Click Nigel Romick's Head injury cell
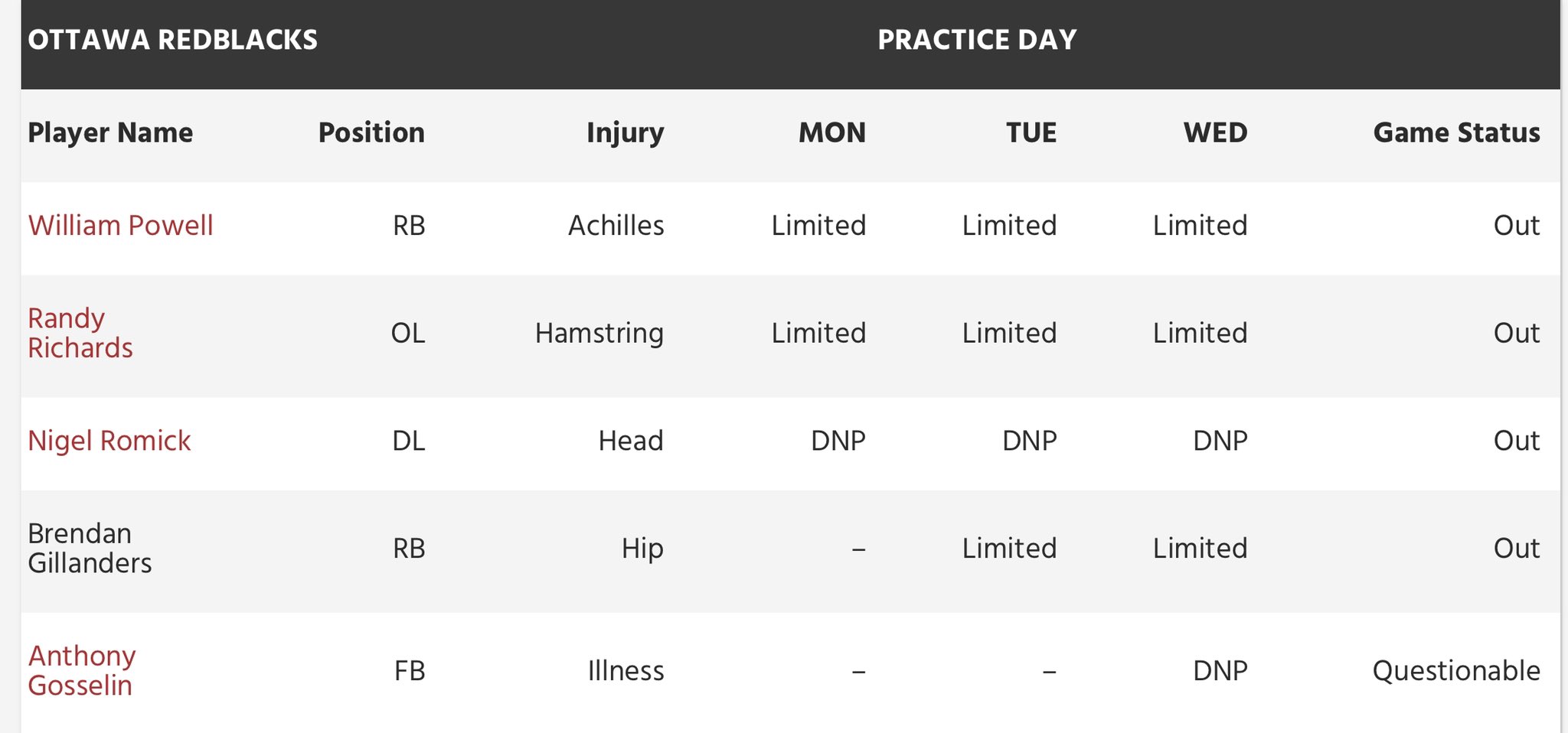 pos(631,441)
